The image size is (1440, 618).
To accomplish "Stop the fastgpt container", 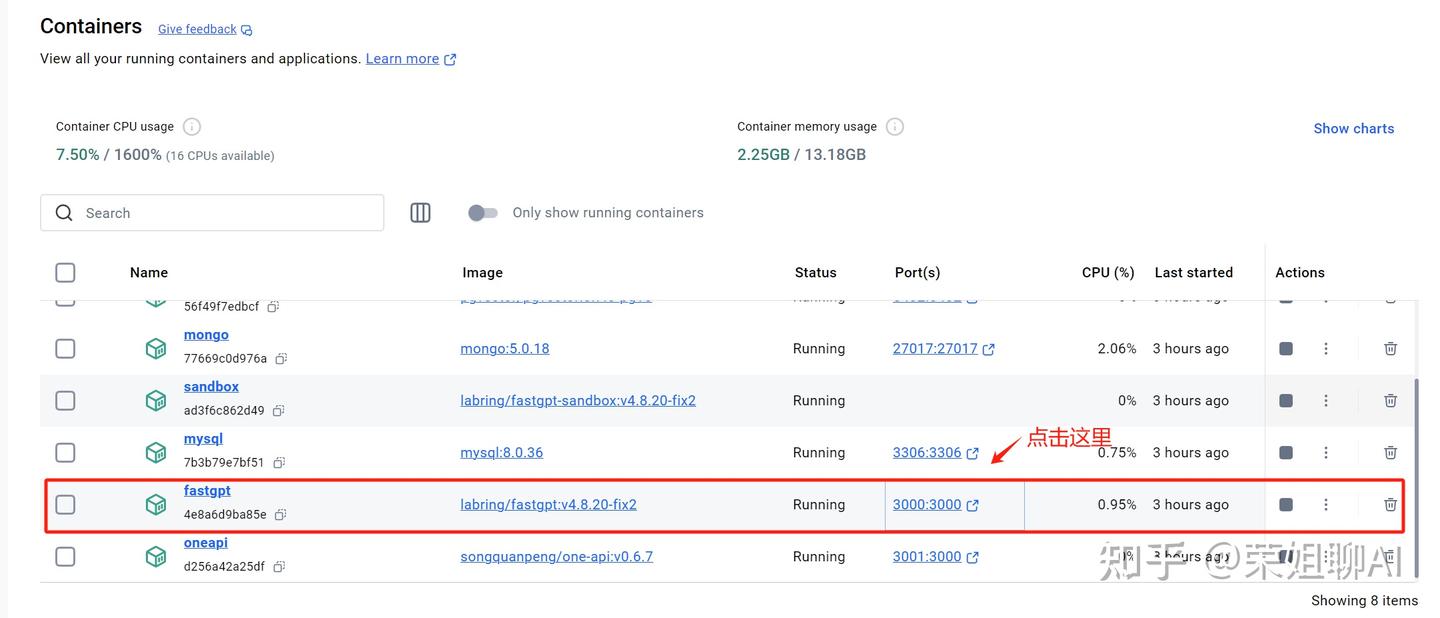I will (1286, 504).
